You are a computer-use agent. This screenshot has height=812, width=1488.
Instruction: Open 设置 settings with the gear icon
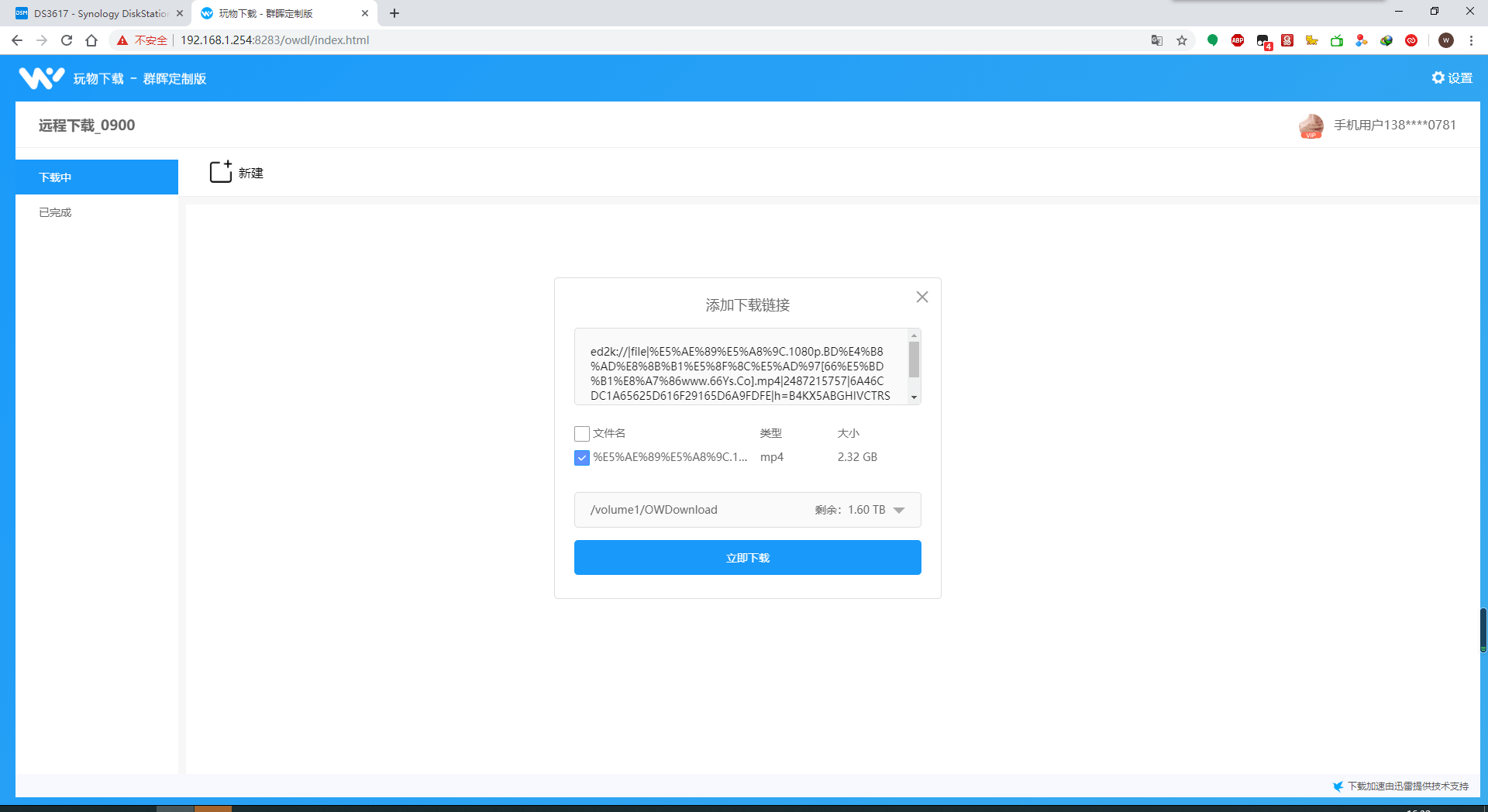point(1438,77)
